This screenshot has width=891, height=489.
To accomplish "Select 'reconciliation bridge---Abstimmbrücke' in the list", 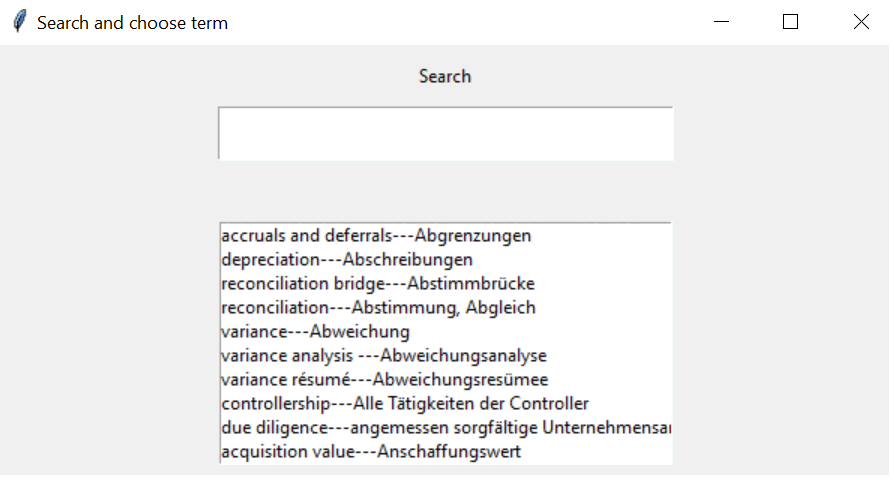I will 378,284.
